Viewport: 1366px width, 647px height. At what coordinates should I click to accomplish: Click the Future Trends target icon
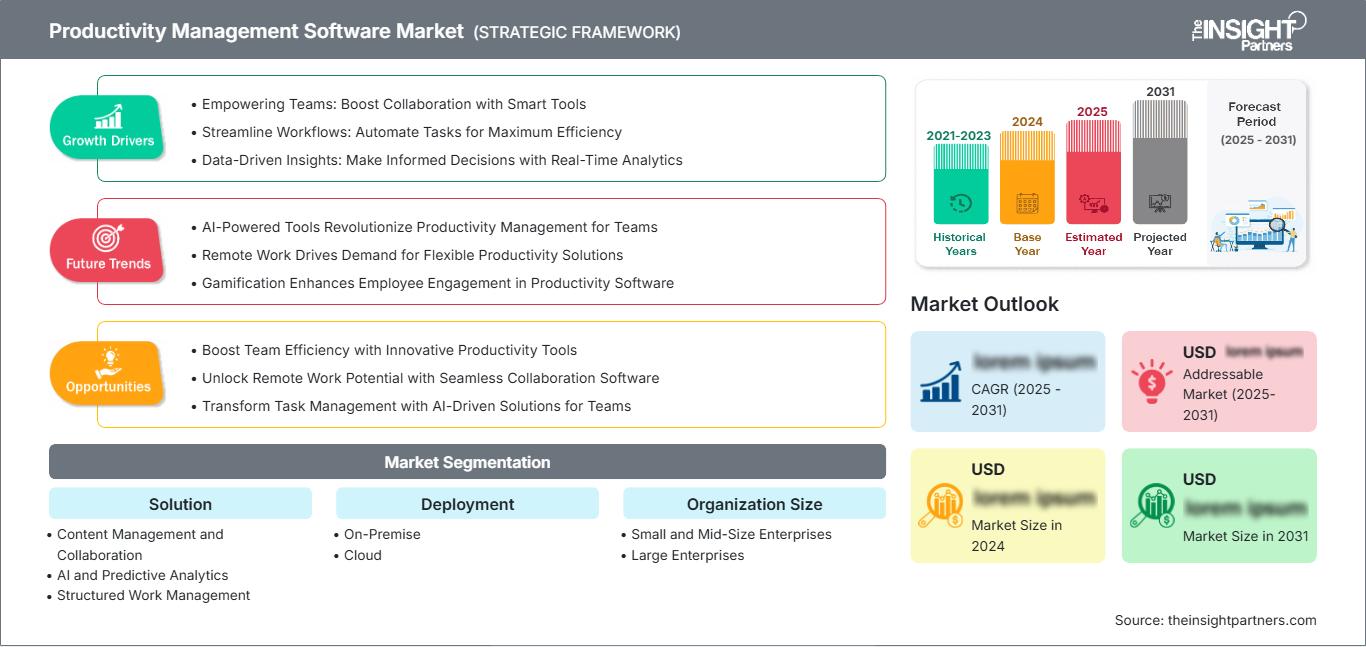click(x=108, y=238)
